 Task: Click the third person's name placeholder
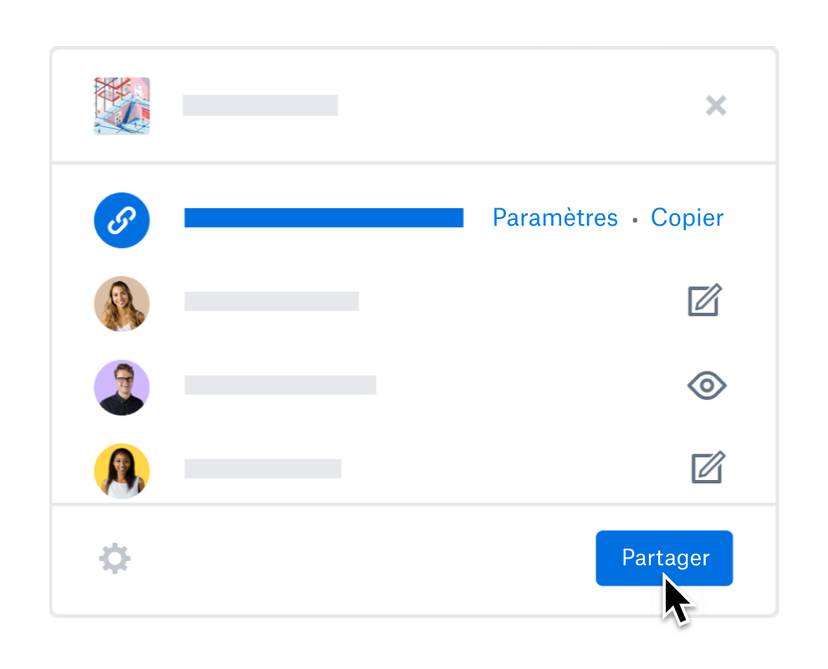[263, 468]
